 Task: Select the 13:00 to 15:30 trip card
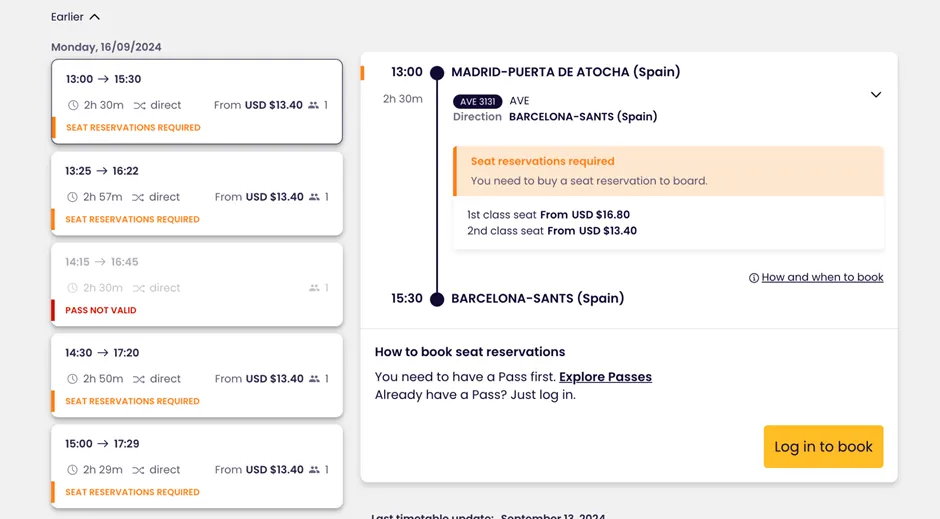pos(197,102)
